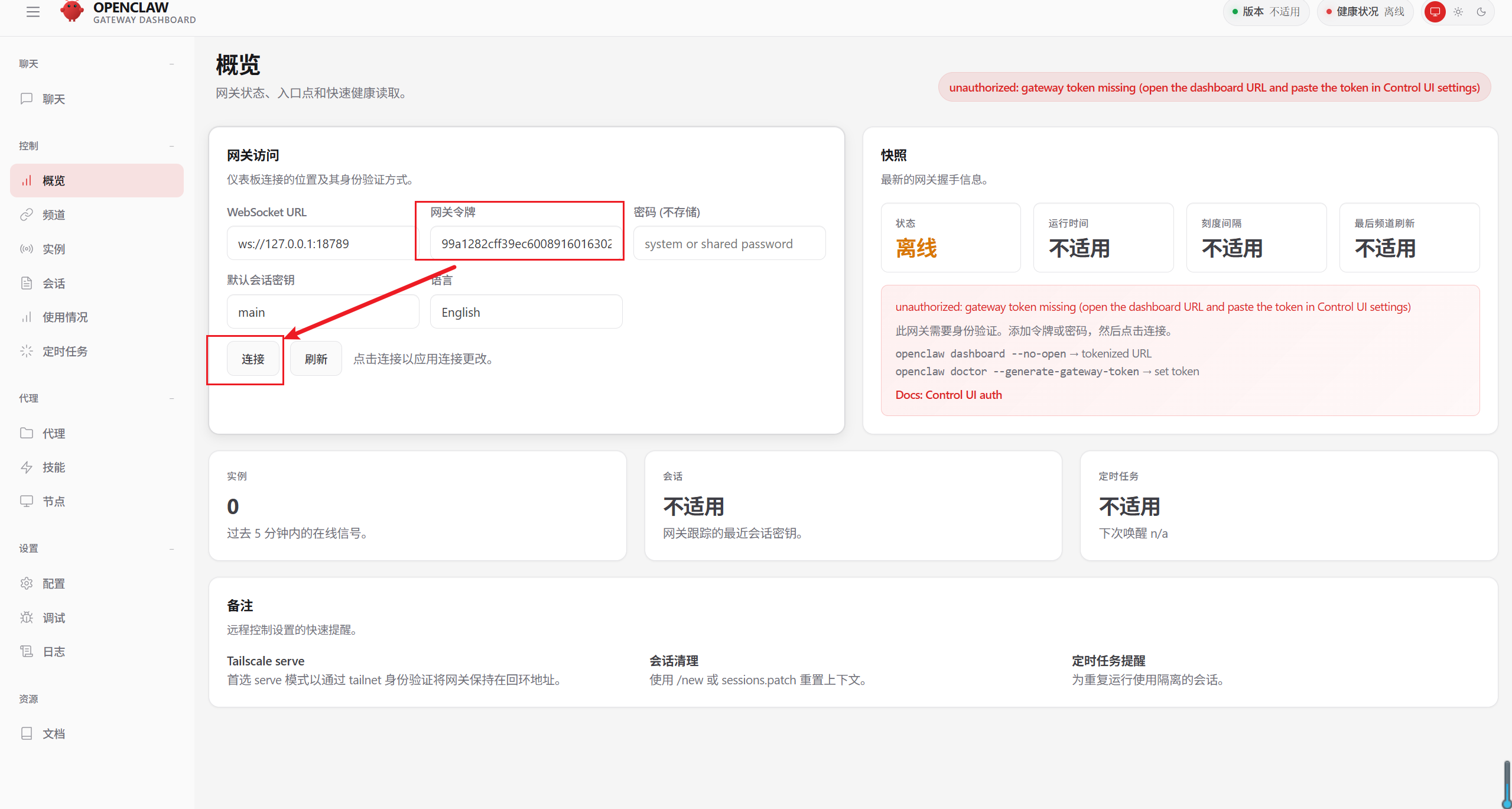Image resolution: width=1512 pixels, height=809 pixels.
Task: Focus the 默认会话密钥 field containing main
Action: click(x=323, y=312)
